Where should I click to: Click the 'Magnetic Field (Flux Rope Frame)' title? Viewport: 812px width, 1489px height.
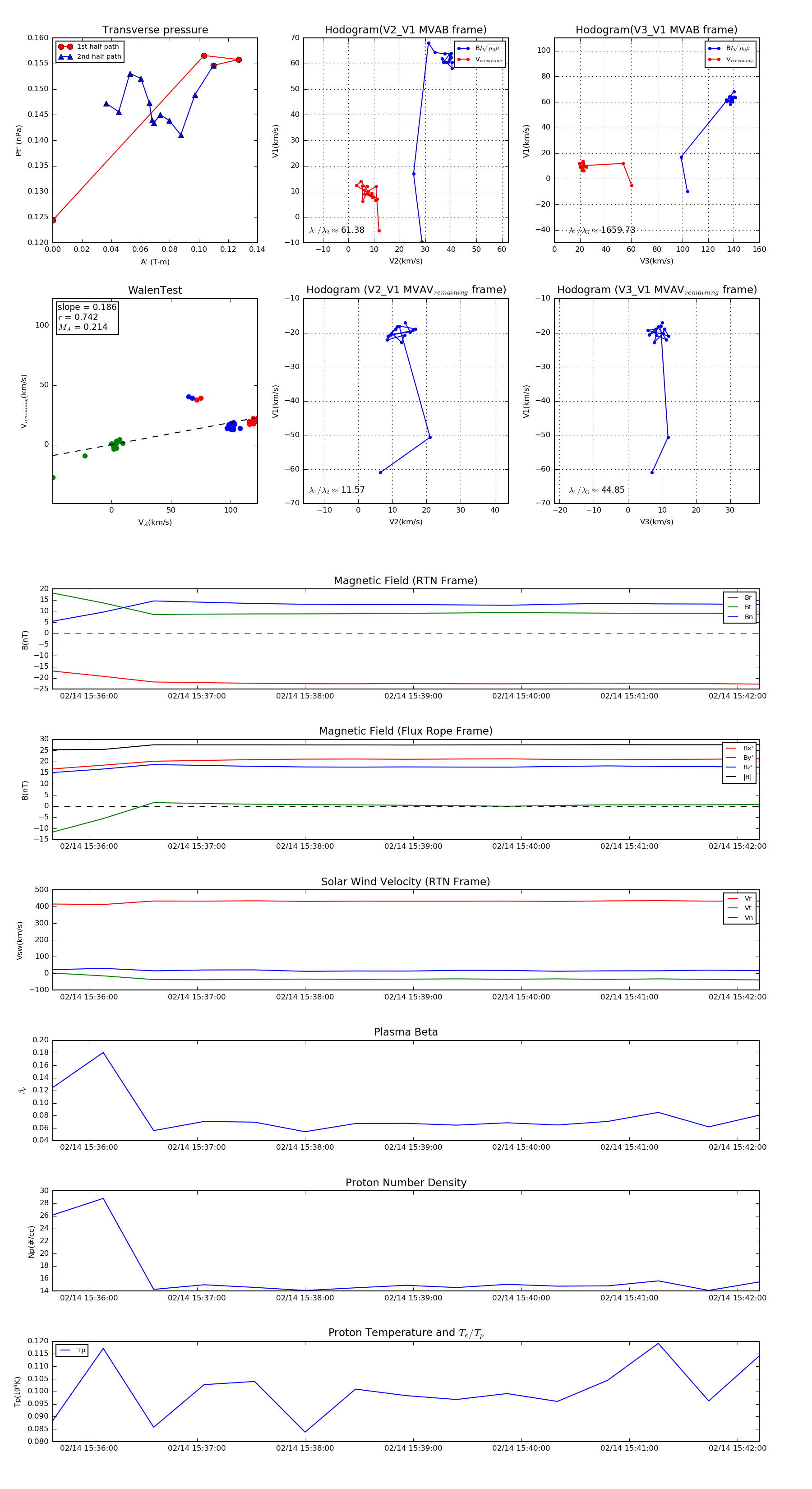click(x=406, y=731)
